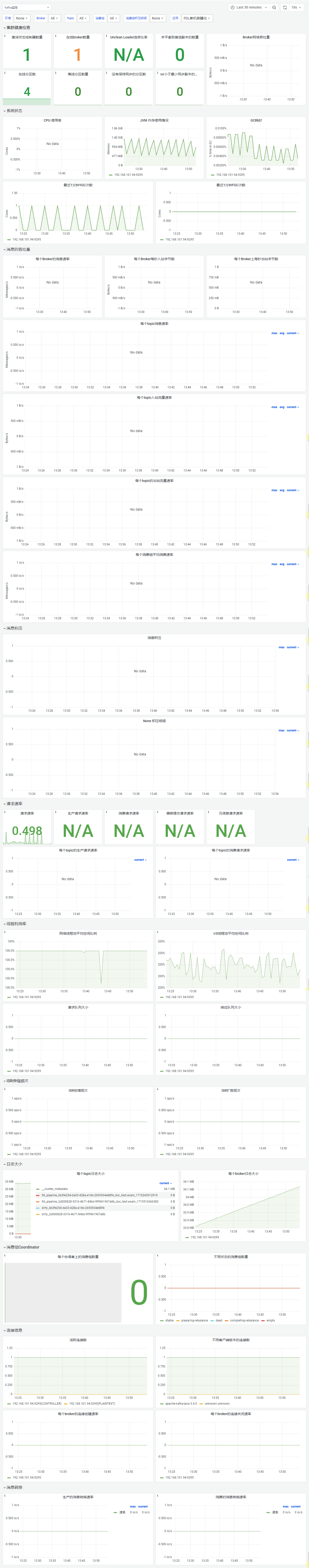Collapse the 消费组Coordinator row

(x=21, y=1247)
